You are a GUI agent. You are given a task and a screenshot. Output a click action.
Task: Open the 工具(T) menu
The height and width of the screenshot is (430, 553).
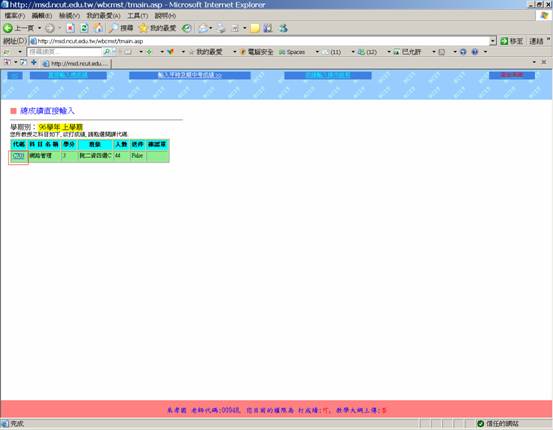click(x=138, y=16)
